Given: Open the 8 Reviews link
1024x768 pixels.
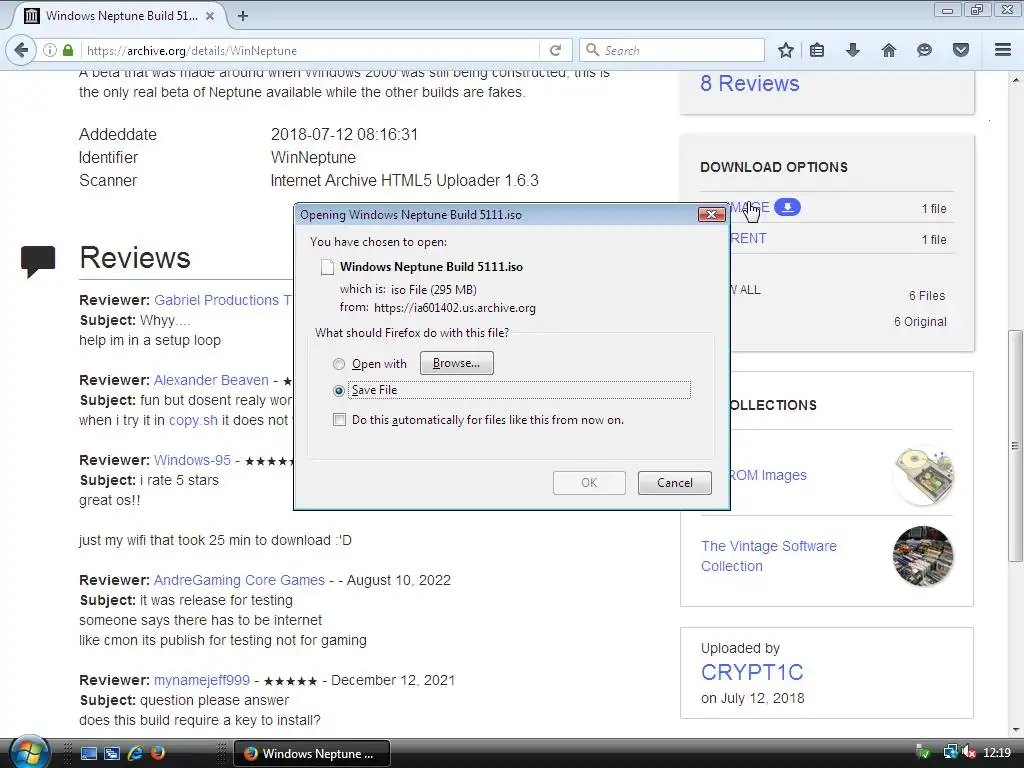Looking at the screenshot, I should [750, 84].
